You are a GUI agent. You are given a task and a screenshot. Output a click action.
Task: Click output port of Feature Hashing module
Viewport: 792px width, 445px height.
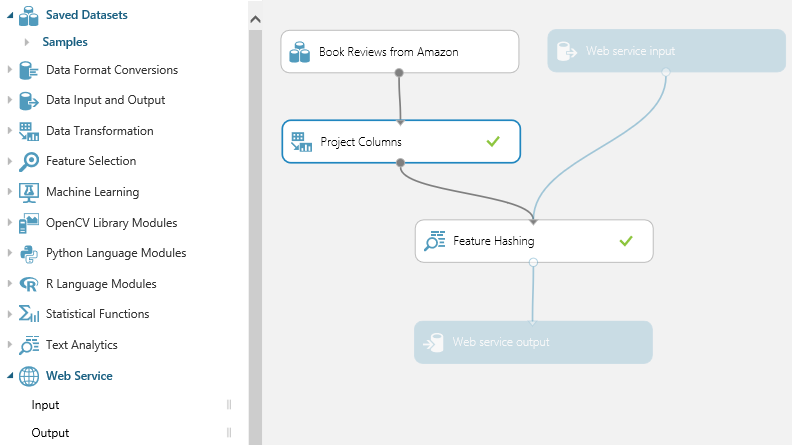click(533, 262)
